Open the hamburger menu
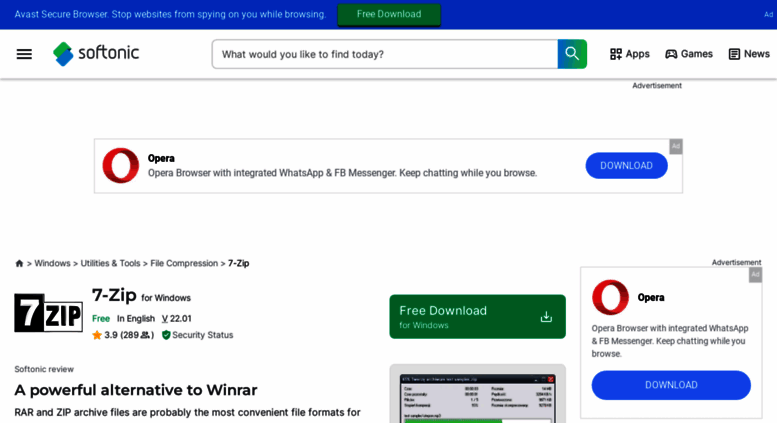The height and width of the screenshot is (423, 777). [24, 54]
